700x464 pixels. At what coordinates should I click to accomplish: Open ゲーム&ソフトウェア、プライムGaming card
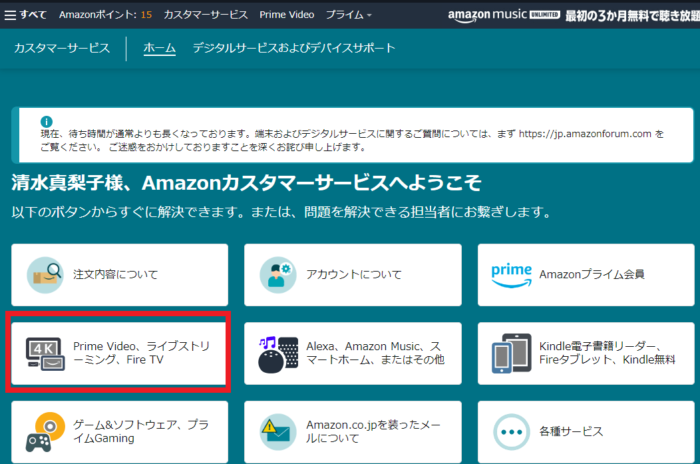[x=120, y=432]
